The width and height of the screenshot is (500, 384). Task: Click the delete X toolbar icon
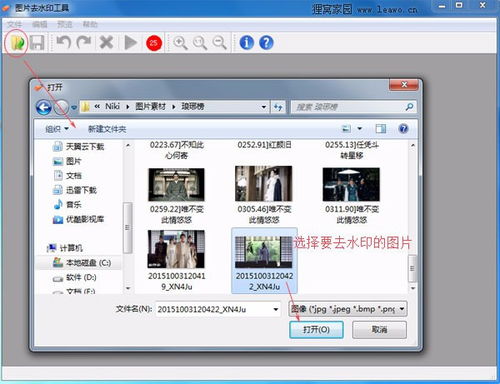(107, 43)
